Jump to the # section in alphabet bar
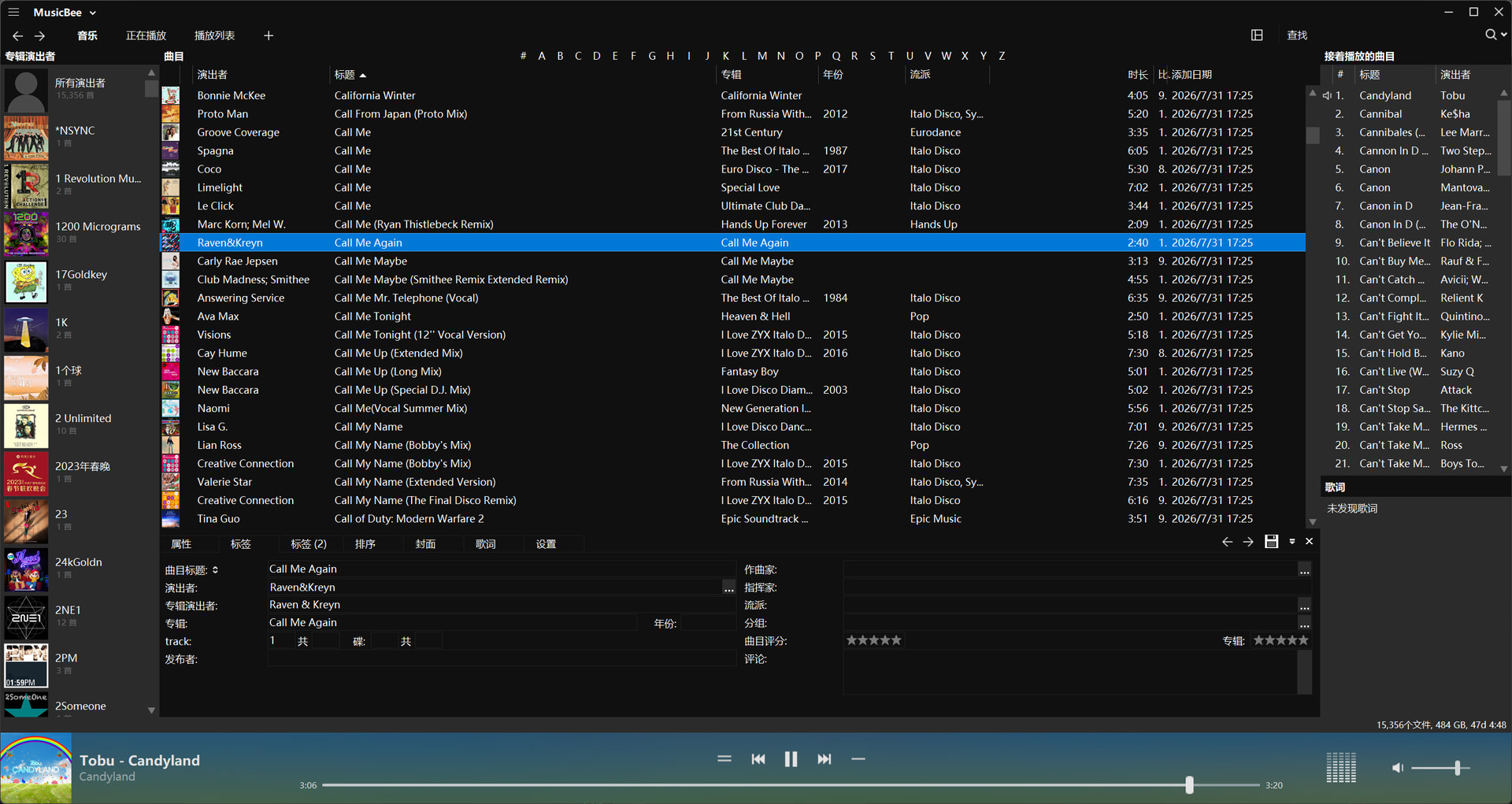 pos(523,56)
